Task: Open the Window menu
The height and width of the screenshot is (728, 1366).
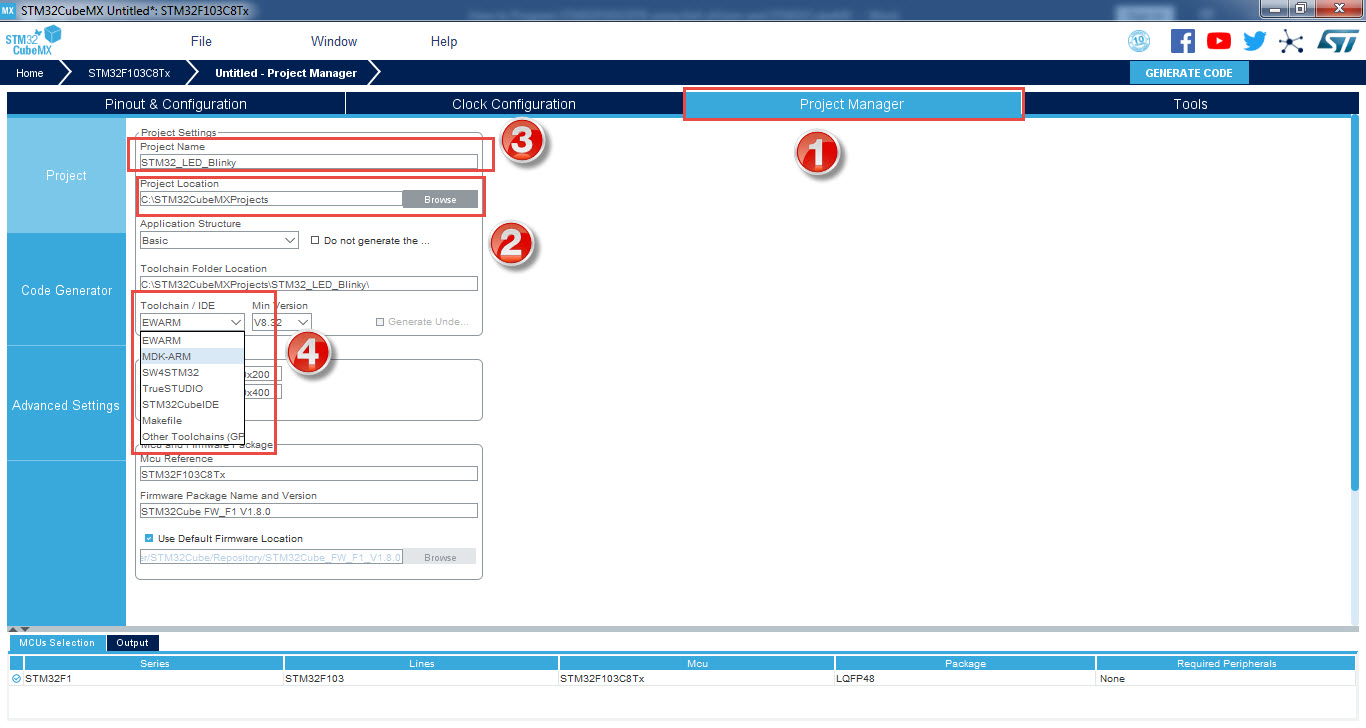Action: tap(334, 41)
